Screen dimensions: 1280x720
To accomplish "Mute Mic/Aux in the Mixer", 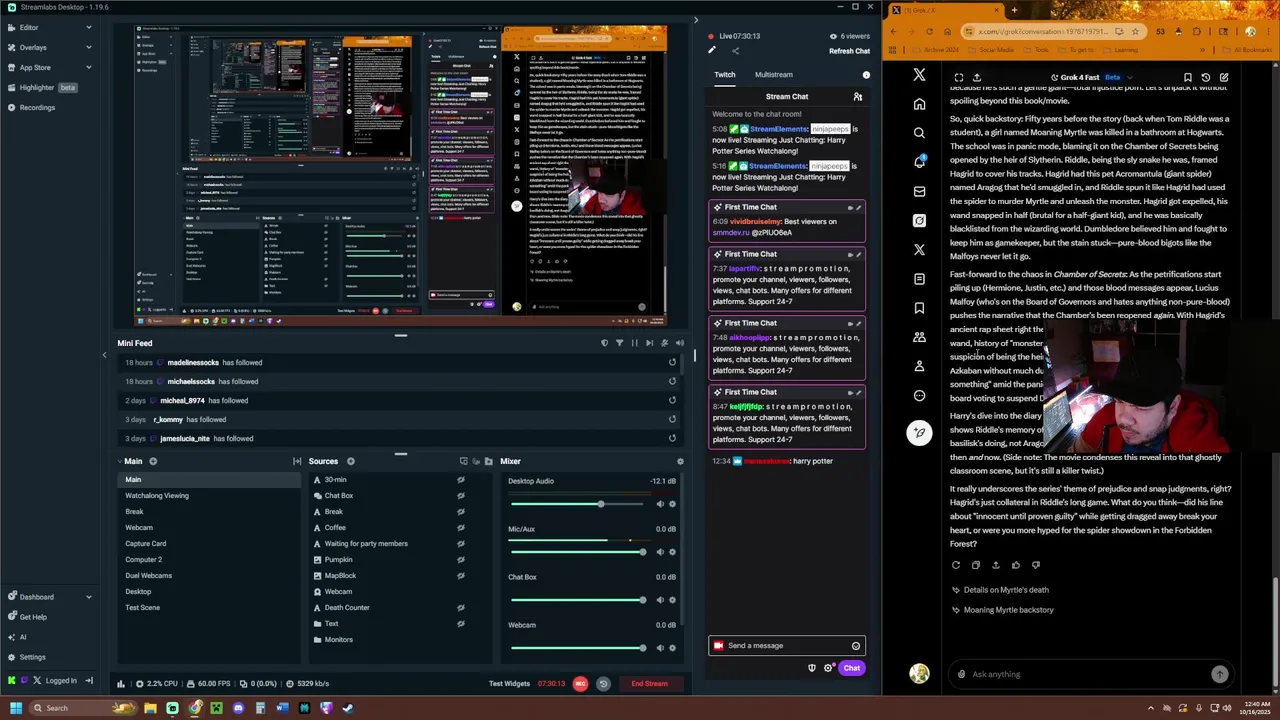I will (x=660, y=552).
